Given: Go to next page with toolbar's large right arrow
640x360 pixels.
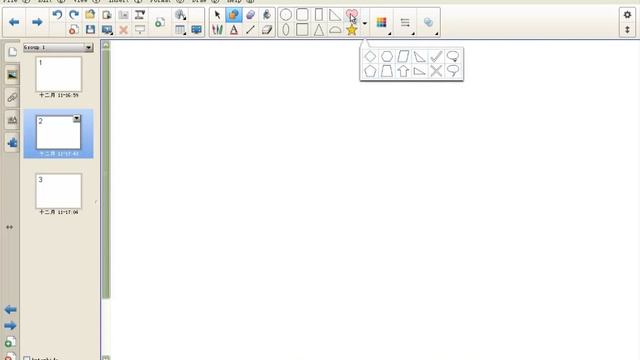Looking at the screenshot, I should (37, 22).
